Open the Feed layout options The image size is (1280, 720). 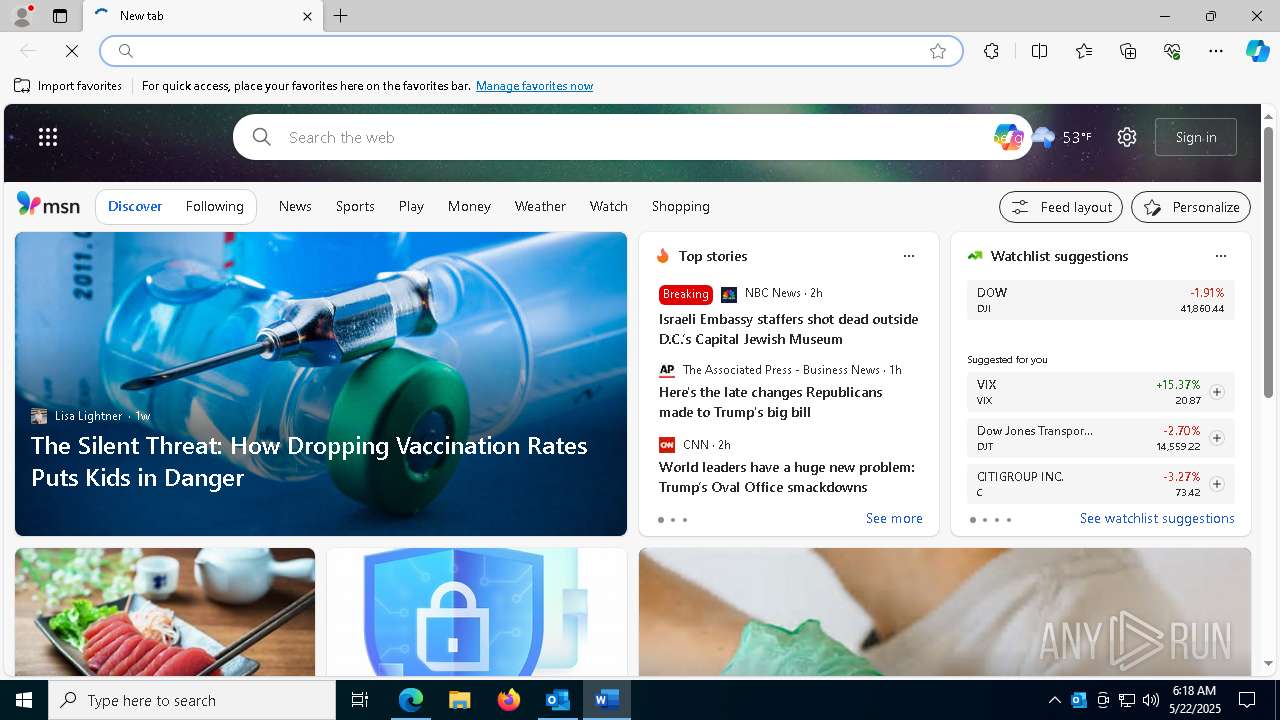coord(1061,207)
